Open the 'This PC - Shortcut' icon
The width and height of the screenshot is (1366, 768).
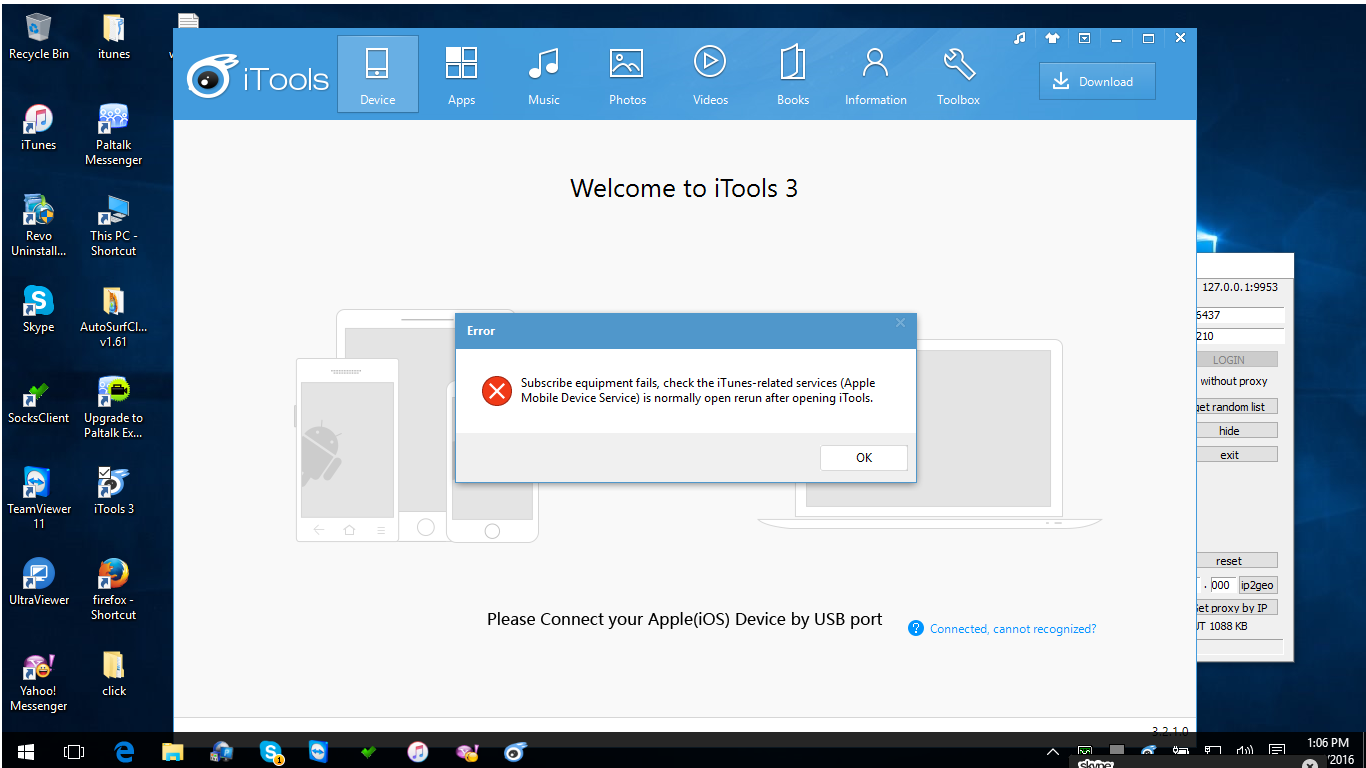pyautogui.click(x=114, y=226)
